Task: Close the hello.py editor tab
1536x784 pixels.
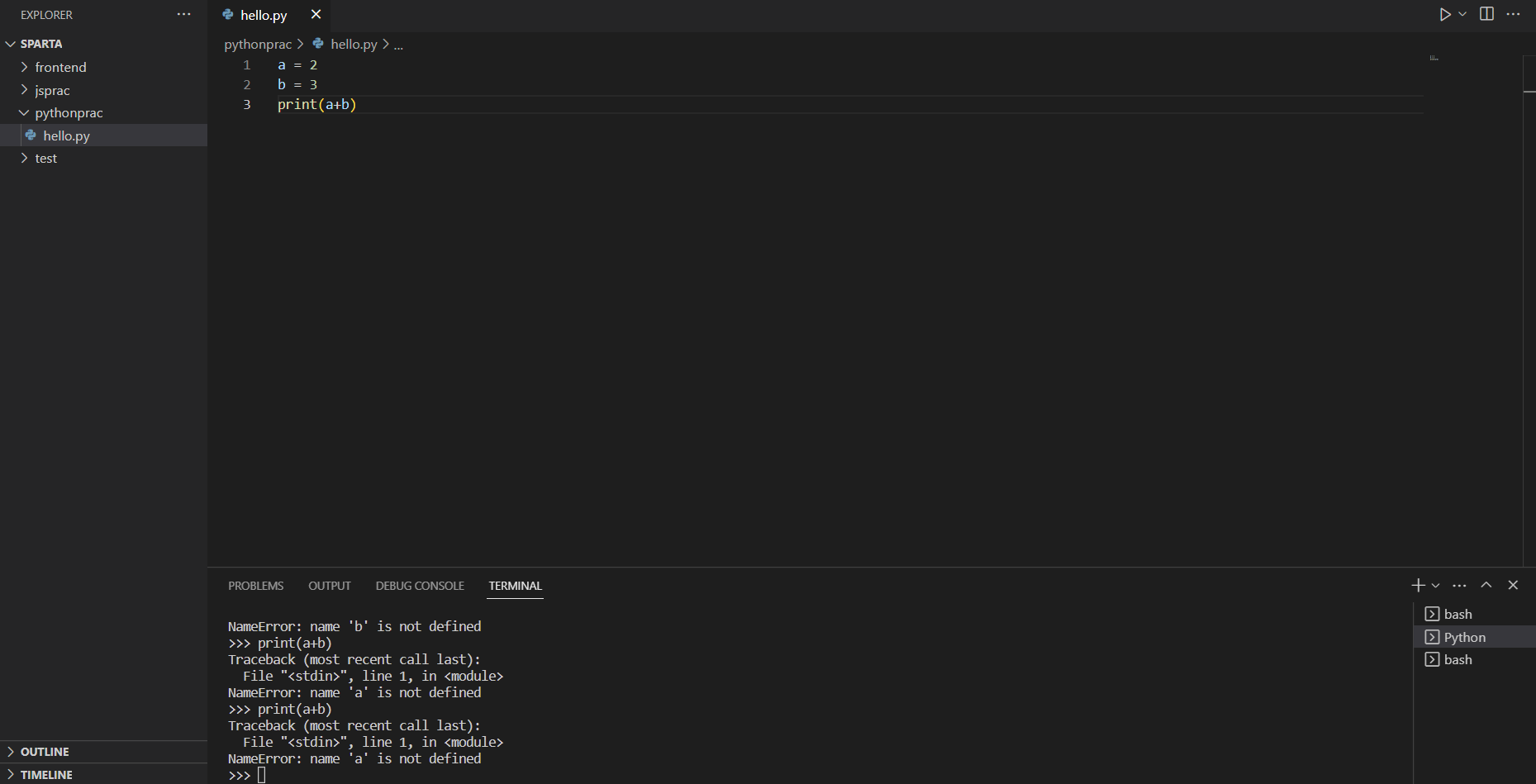Action: click(316, 14)
